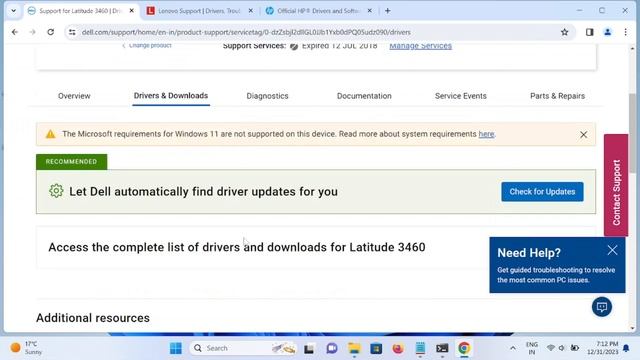Click the taskbar Search box
Screen dimensions: 640x360
tap(243, 348)
